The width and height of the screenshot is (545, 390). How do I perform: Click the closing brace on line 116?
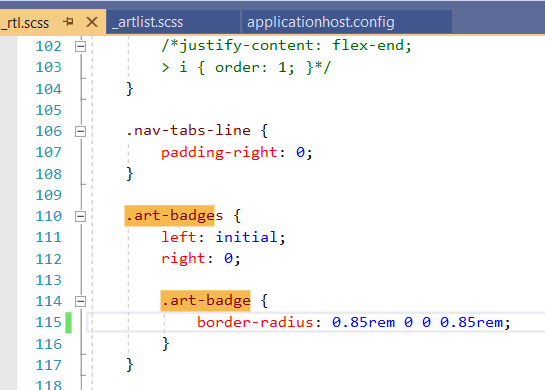tap(166, 344)
